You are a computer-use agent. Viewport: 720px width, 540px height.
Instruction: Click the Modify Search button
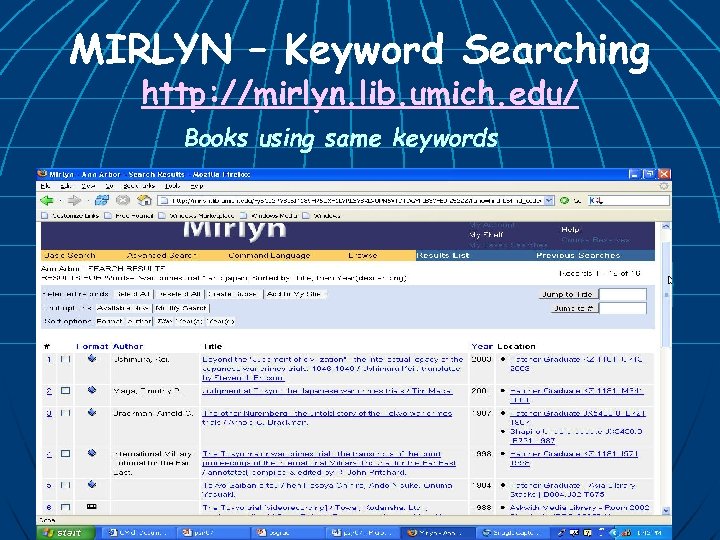coord(181,308)
